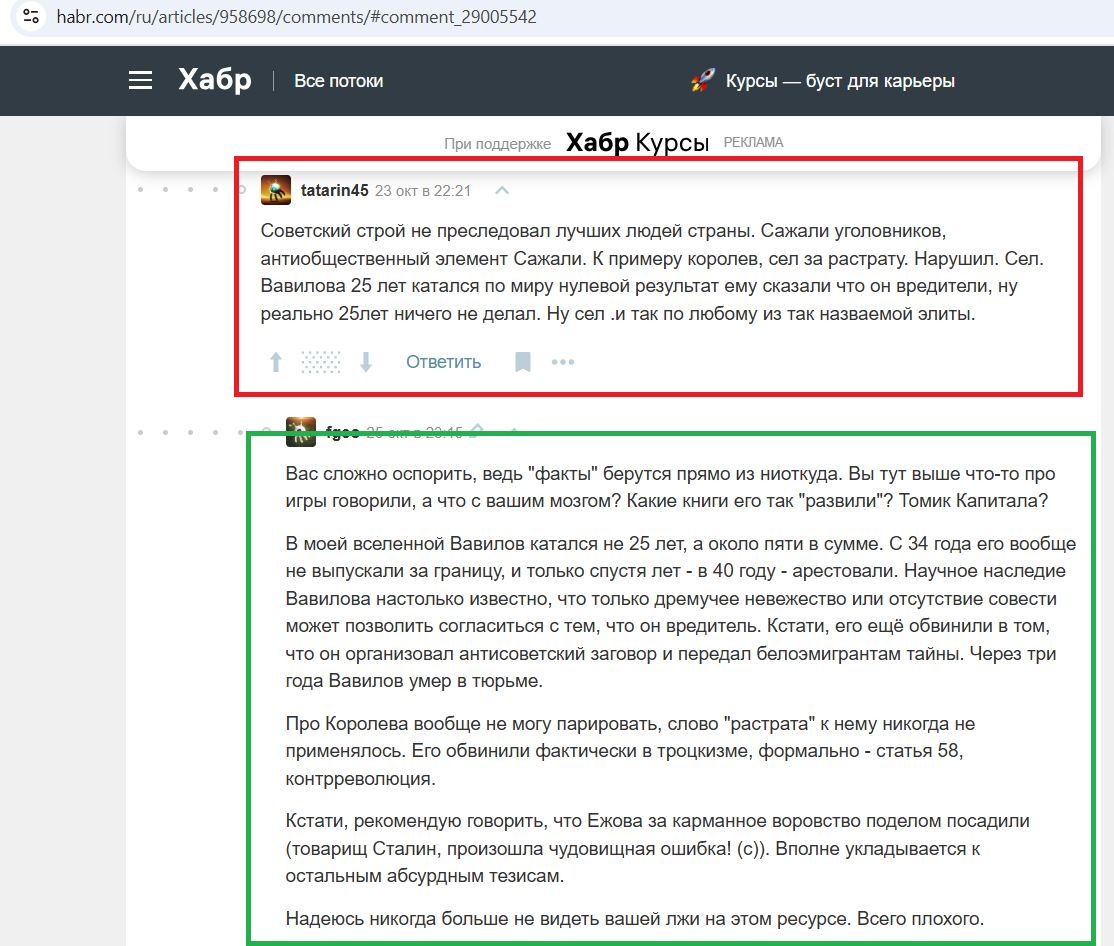Collapse tatarin45's comment with the caret arrow
This screenshot has width=1114, height=946.
point(501,189)
